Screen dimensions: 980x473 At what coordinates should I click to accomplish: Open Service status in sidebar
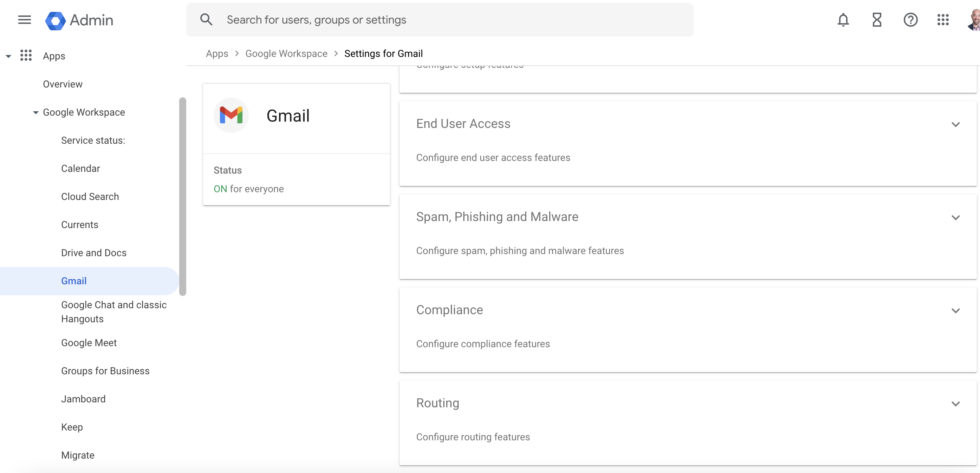click(93, 141)
